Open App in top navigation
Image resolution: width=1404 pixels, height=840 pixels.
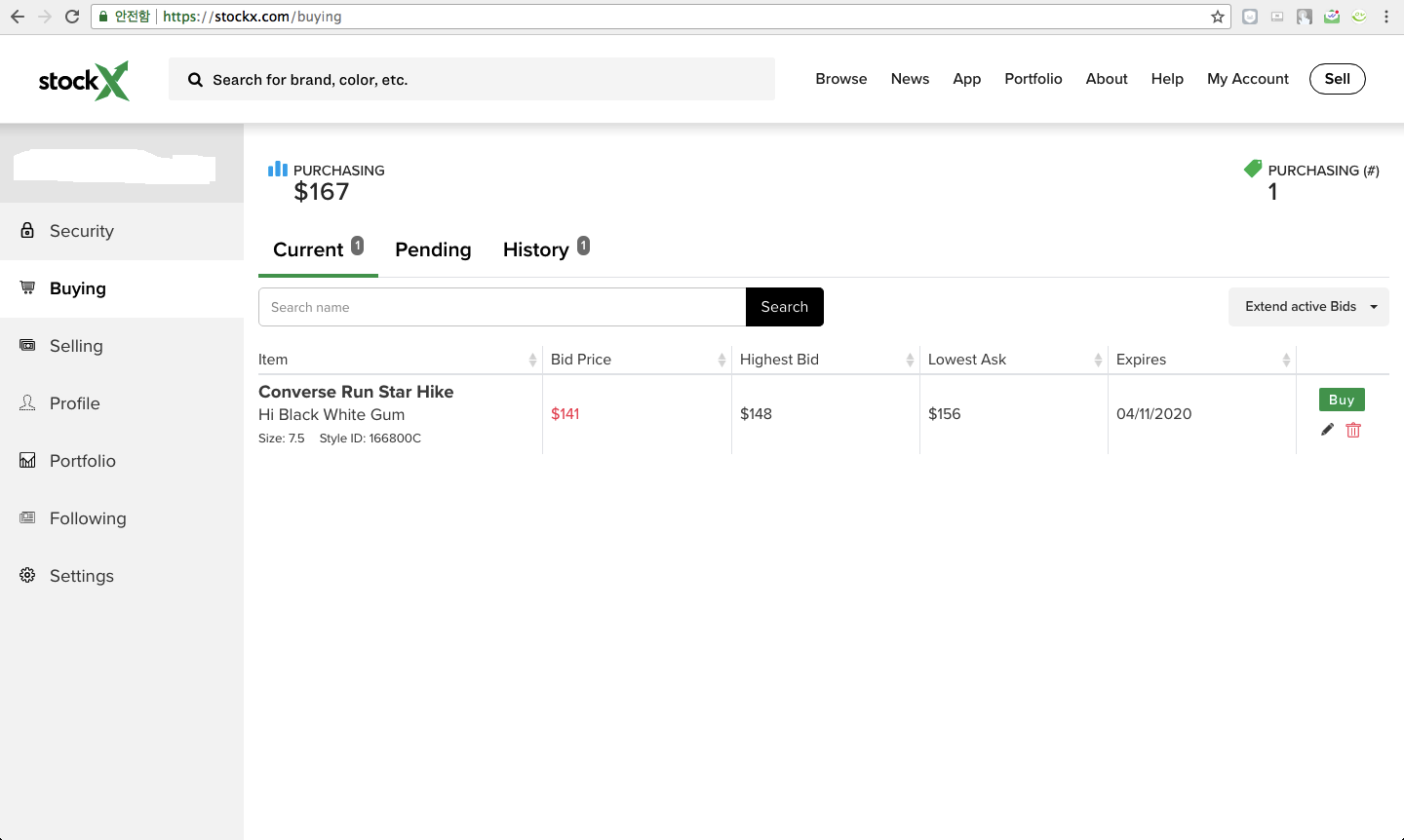point(967,79)
